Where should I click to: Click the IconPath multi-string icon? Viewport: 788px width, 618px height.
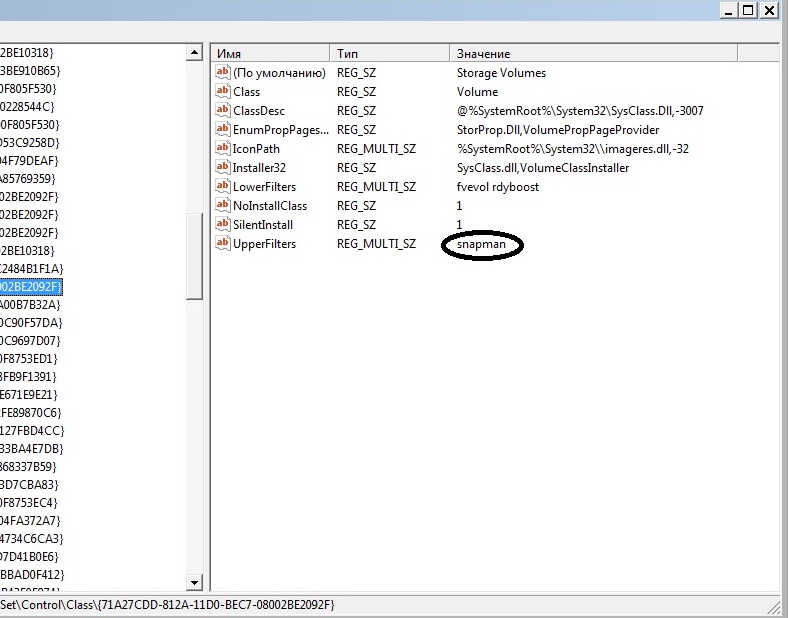(x=222, y=149)
